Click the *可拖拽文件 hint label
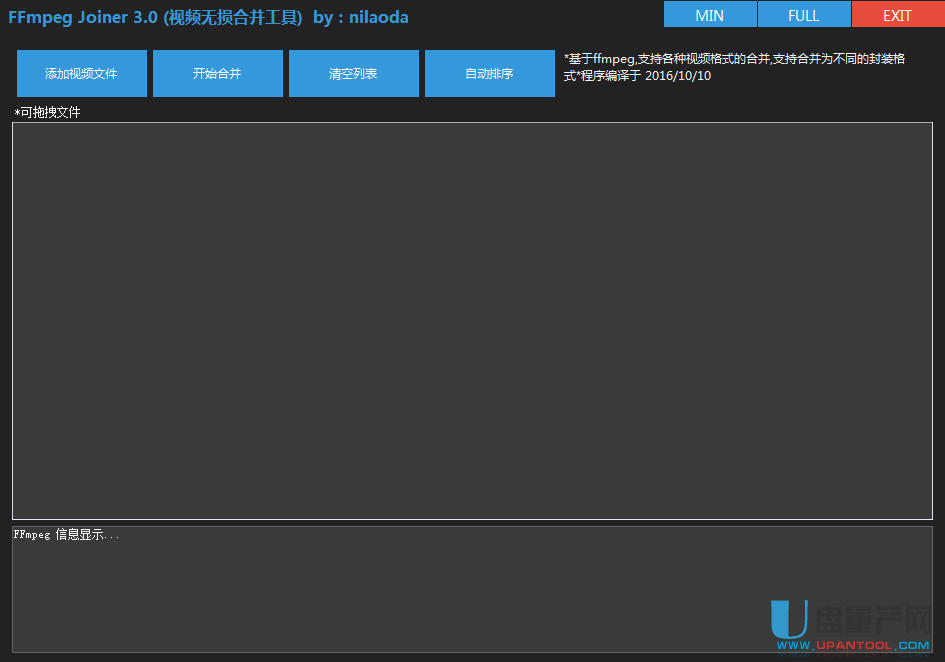 pyautogui.click(x=48, y=112)
